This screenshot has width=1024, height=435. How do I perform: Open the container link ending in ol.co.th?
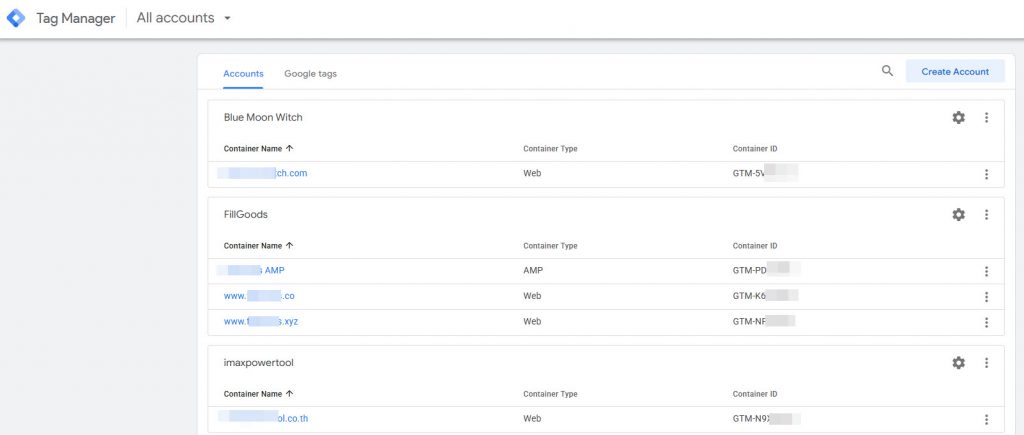263,419
